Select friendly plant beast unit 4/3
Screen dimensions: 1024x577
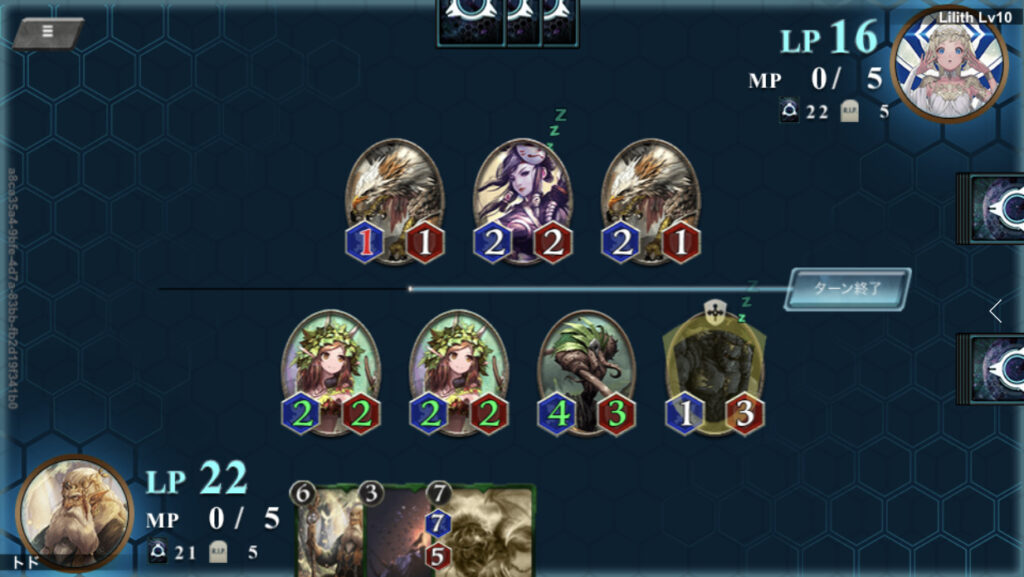(586, 373)
